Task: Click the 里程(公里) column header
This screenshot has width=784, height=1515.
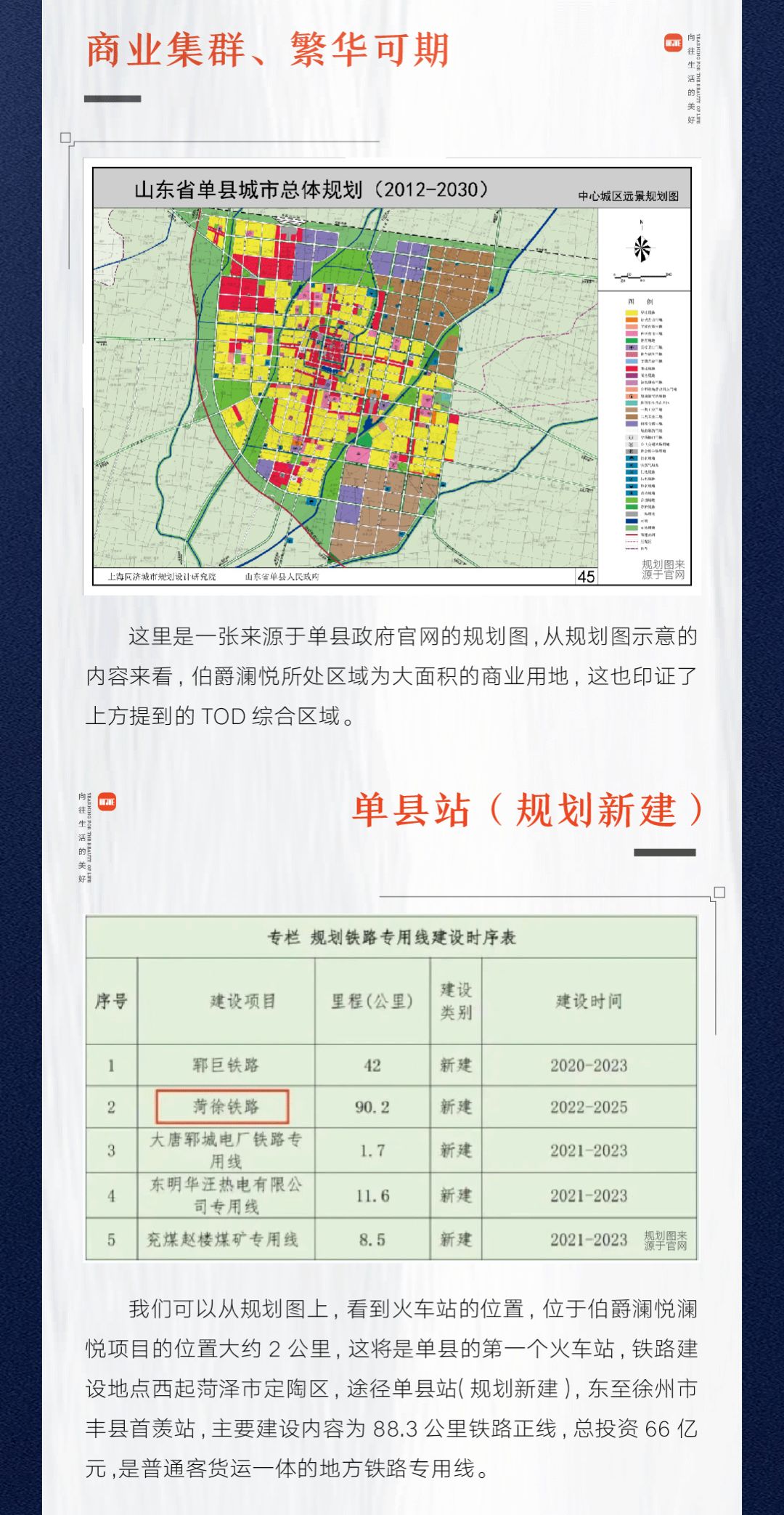Action: tap(372, 1002)
